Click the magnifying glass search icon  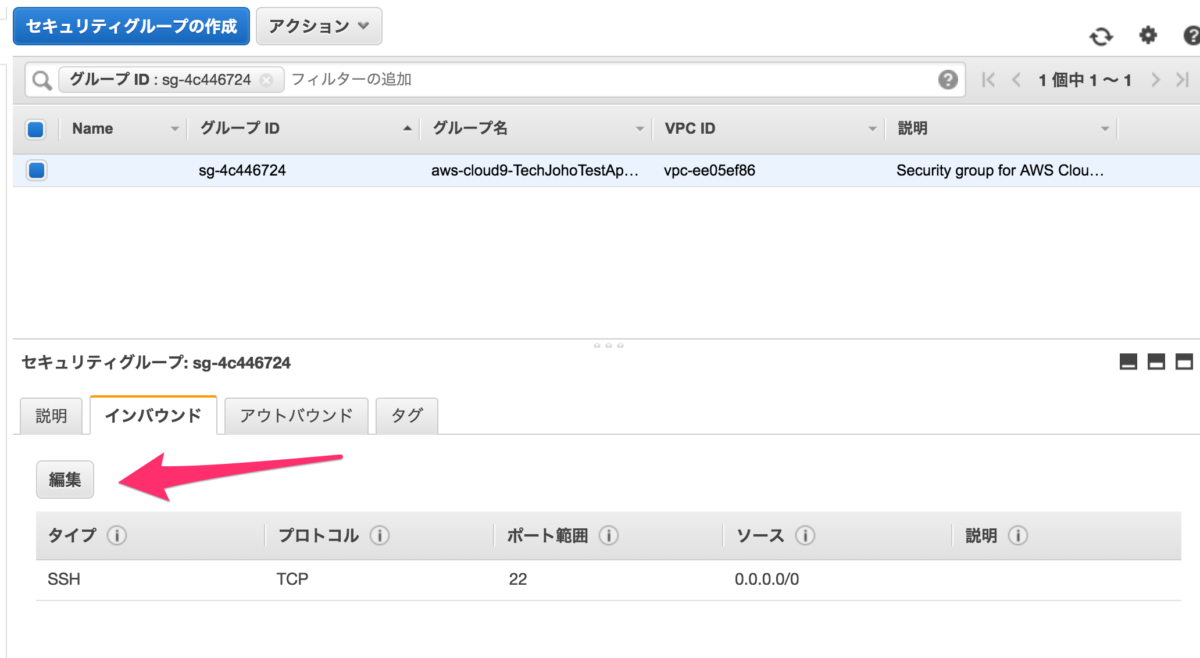pos(39,79)
